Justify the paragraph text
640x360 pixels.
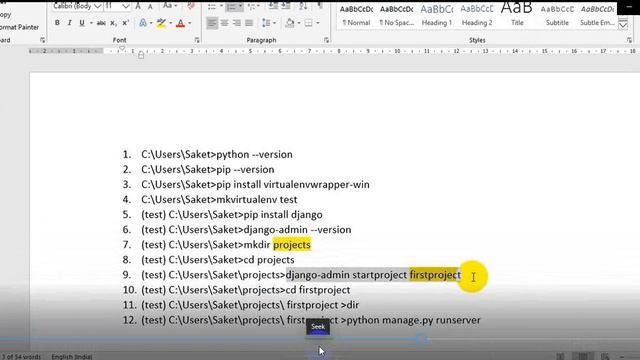(249, 23)
